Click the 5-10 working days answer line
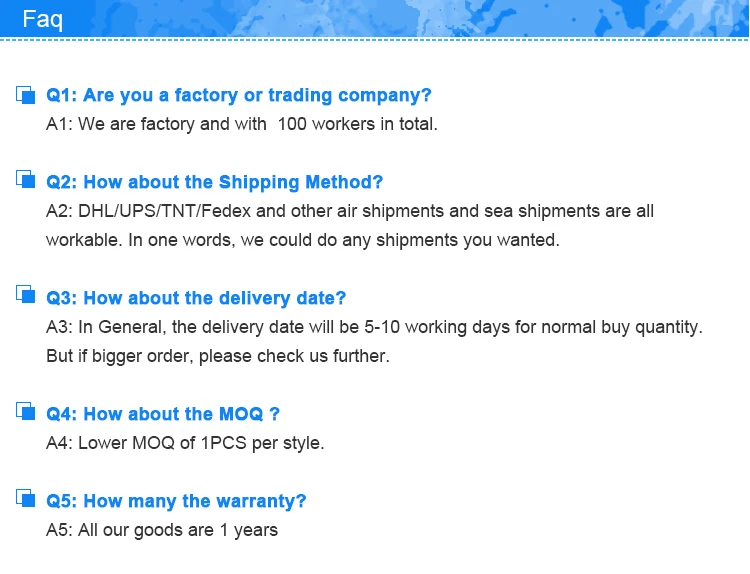 point(374,327)
